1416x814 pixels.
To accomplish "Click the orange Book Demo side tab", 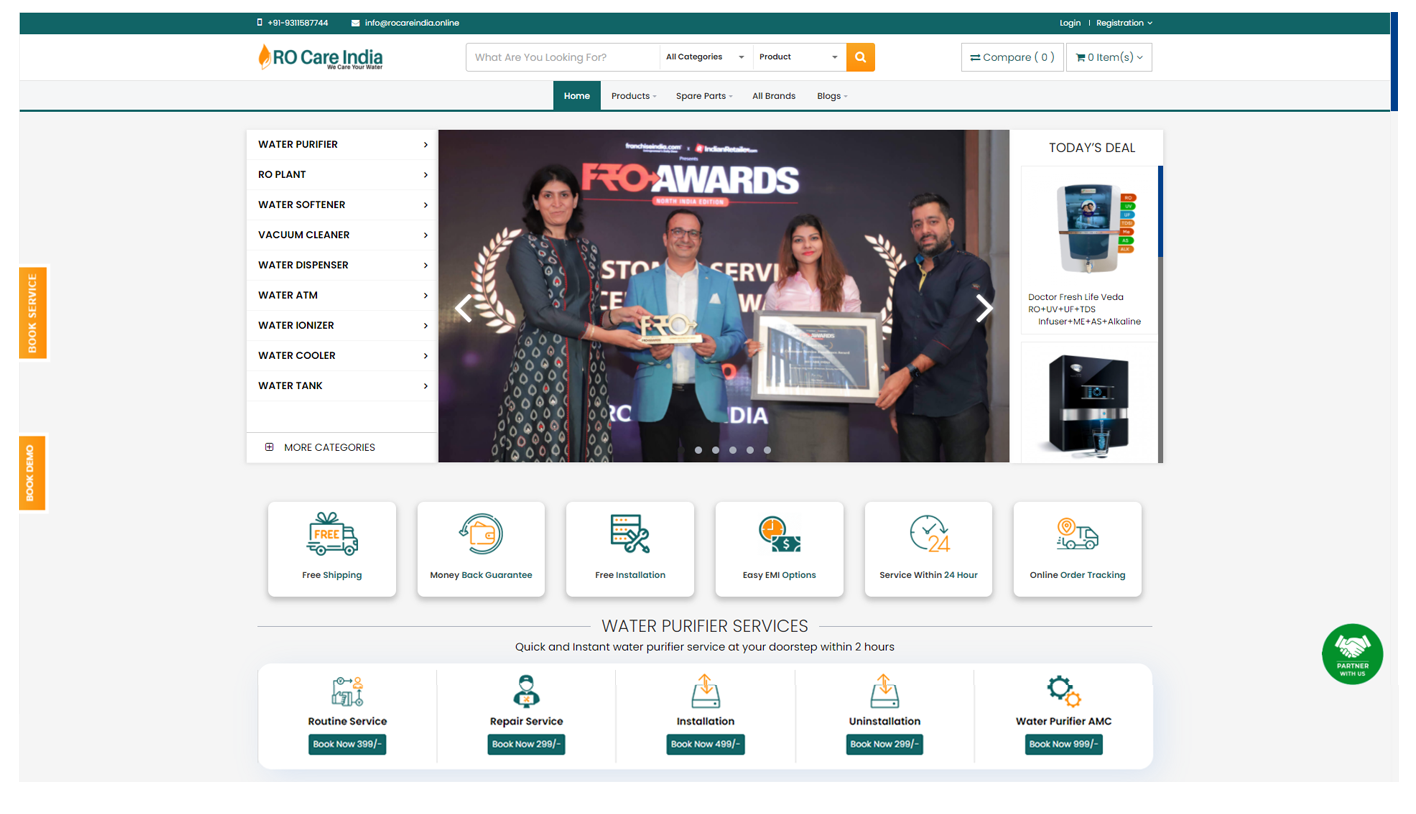I will 33,473.
